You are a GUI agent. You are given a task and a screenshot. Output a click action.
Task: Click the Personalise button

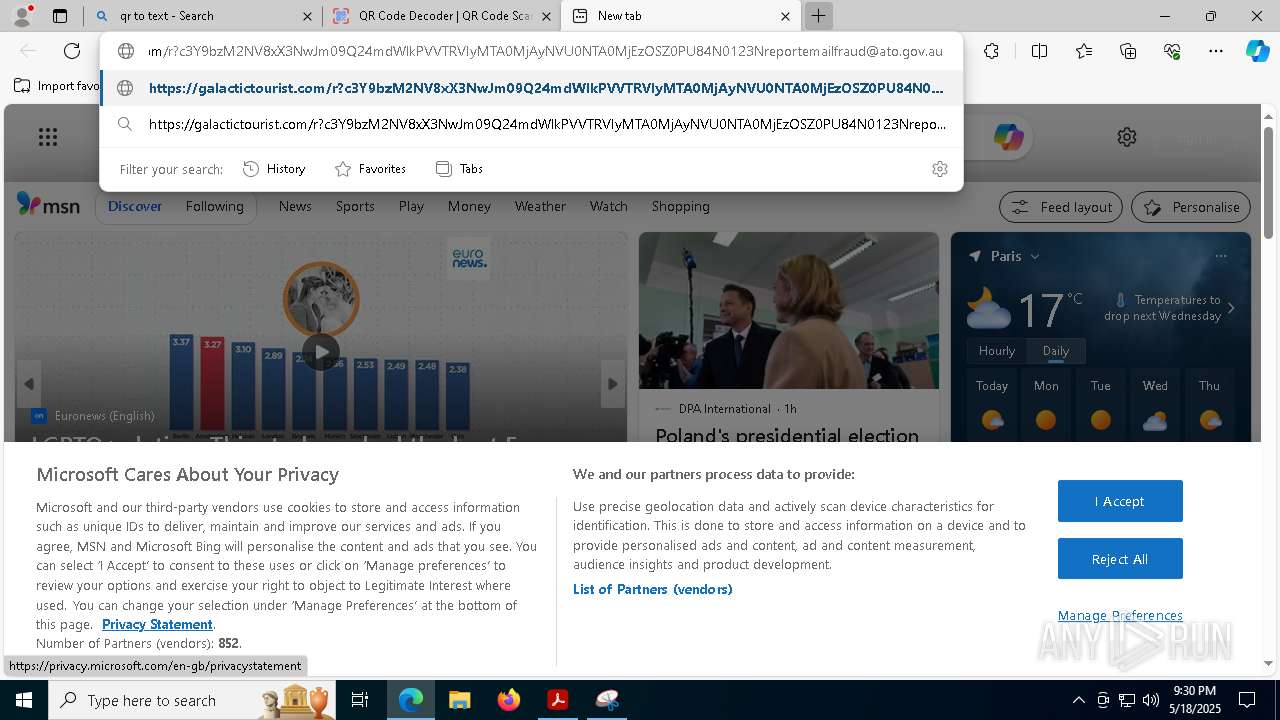(1191, 207)
